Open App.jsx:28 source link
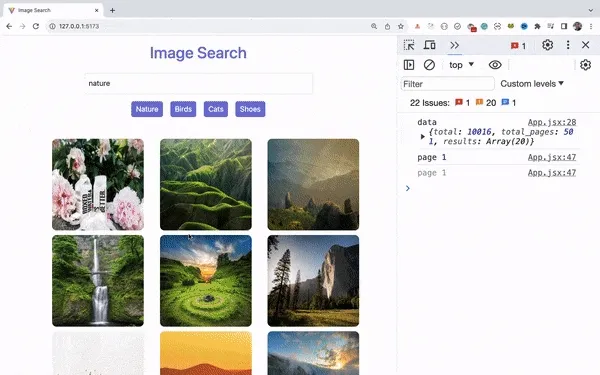 point(552,122)
